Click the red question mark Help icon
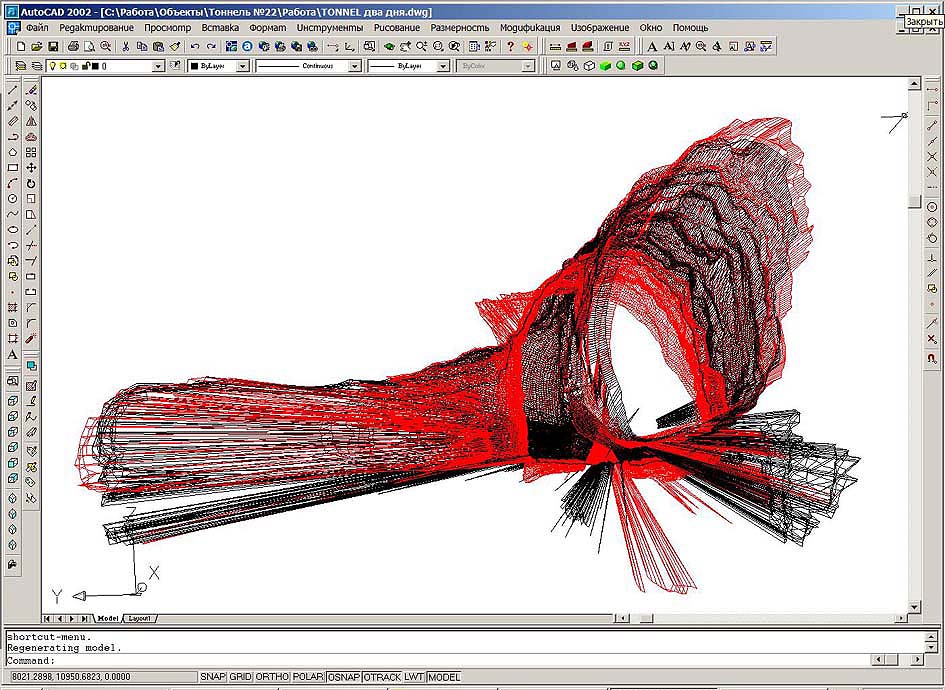 pyautogui.click(x=510, y=46)
